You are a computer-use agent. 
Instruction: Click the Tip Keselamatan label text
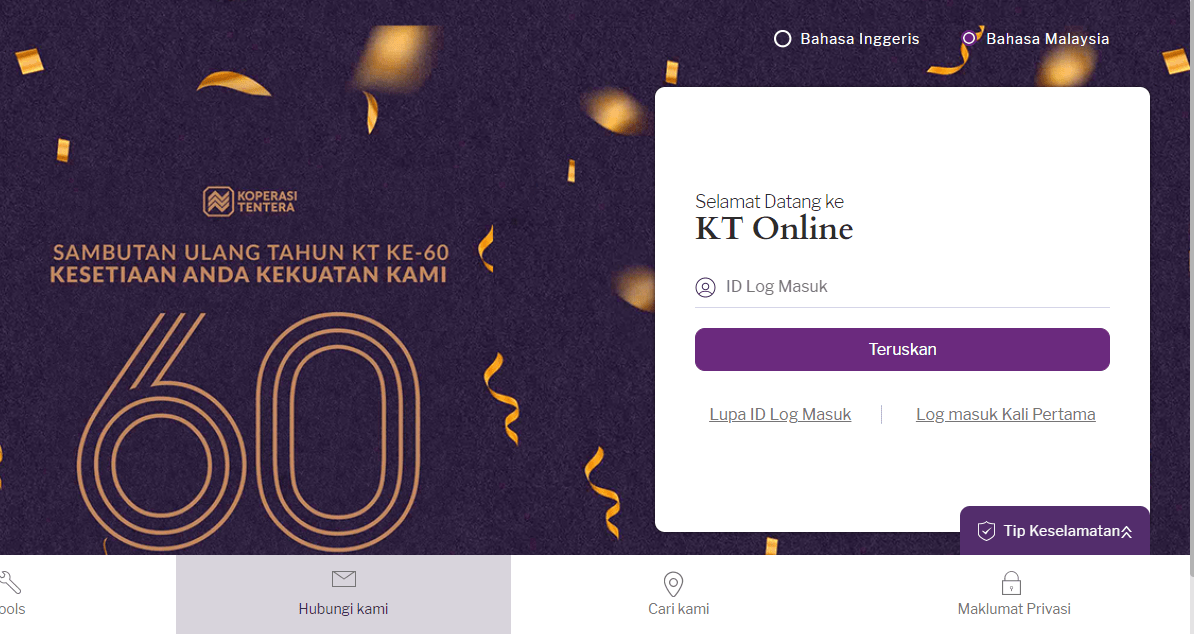[x=1060, y=531]
